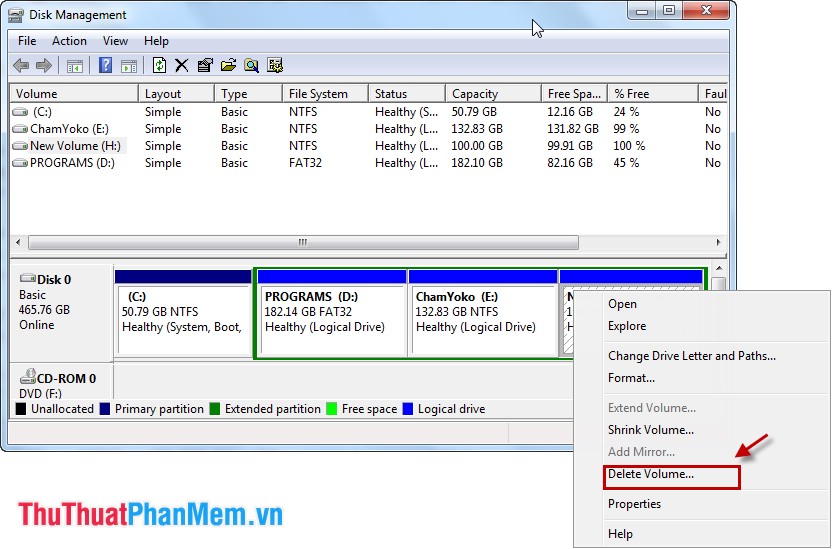Click the 12.16 GB free space cell
The image size is (832, 549).
[570, 112]
